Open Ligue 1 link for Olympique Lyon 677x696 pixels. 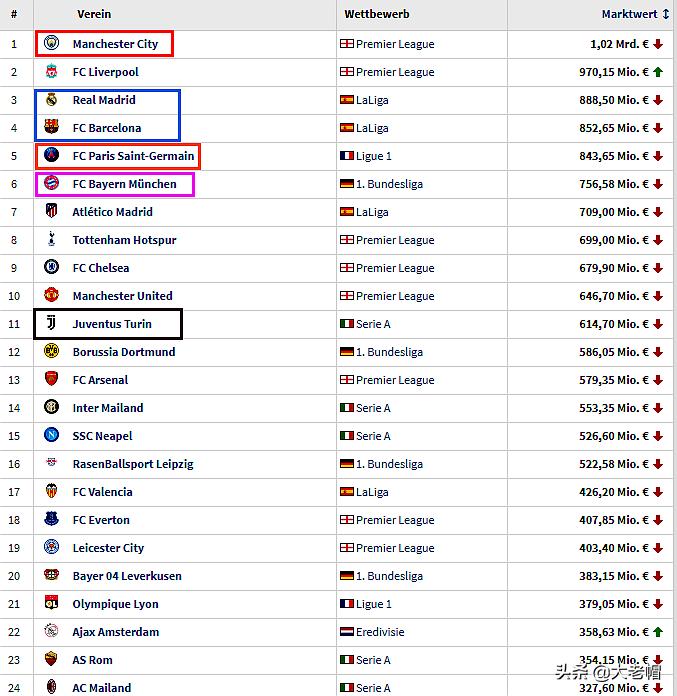click(x=374, y=604)
